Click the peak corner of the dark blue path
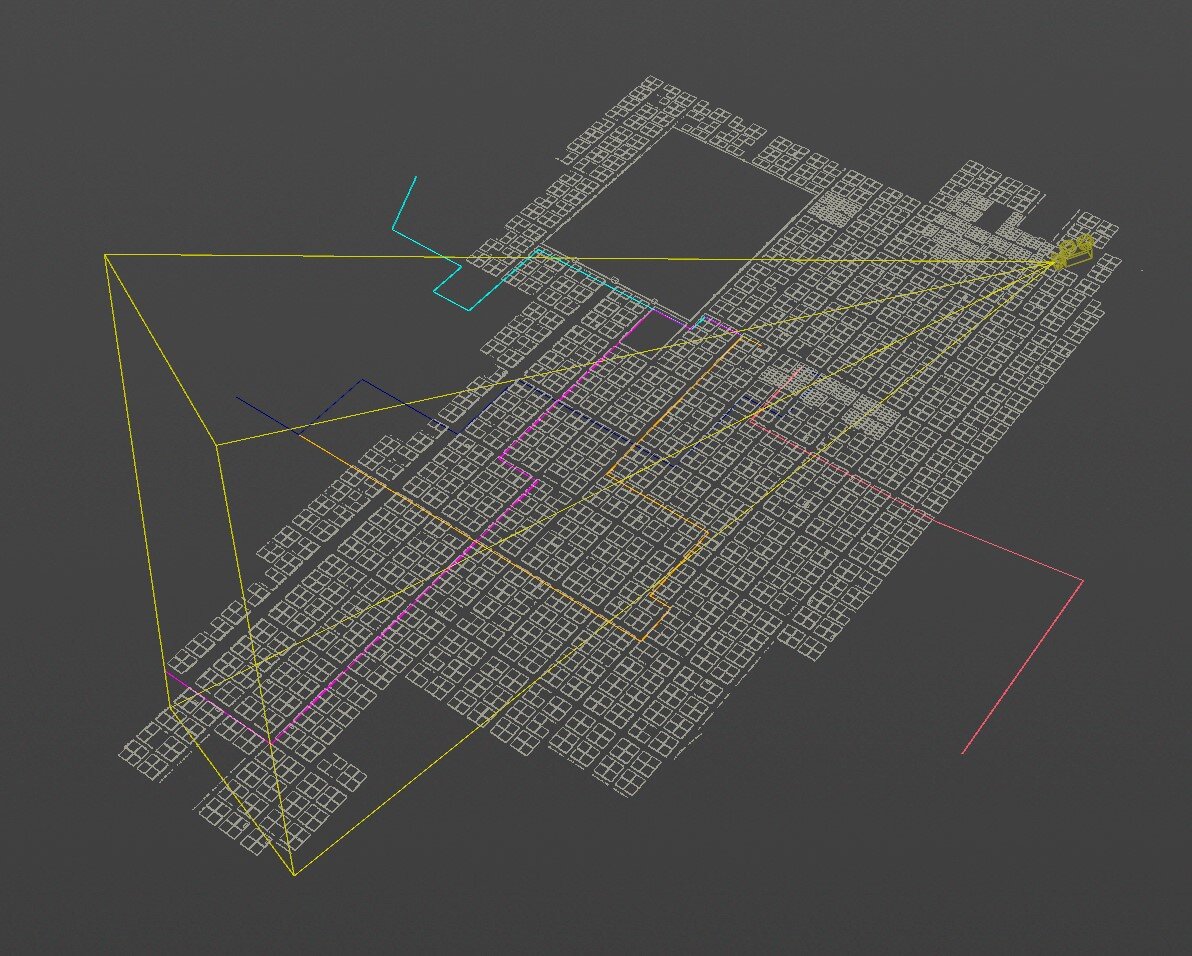 pyautogui.click(x=362, y=380)
